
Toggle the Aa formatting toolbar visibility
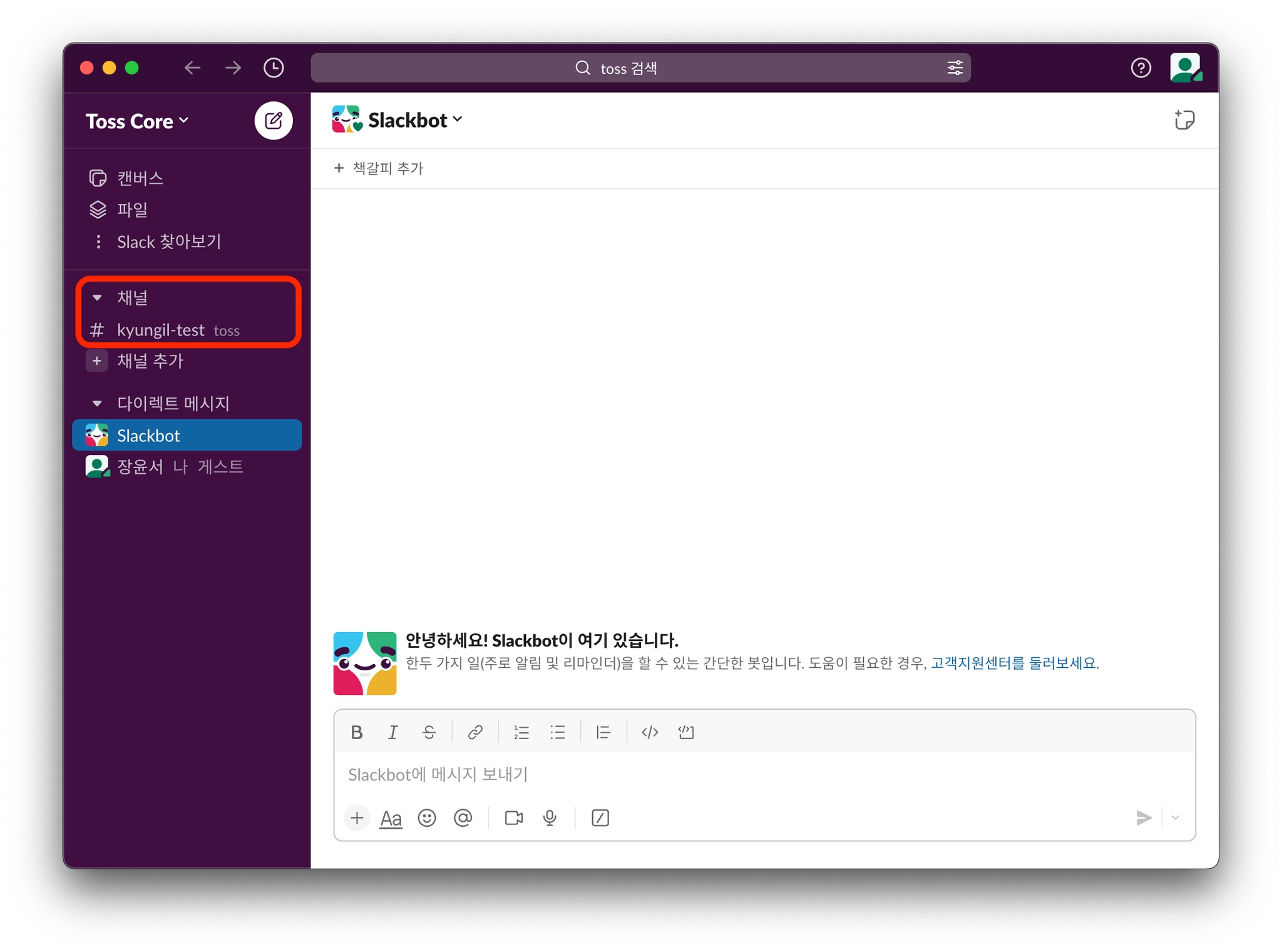pos(391,817)
